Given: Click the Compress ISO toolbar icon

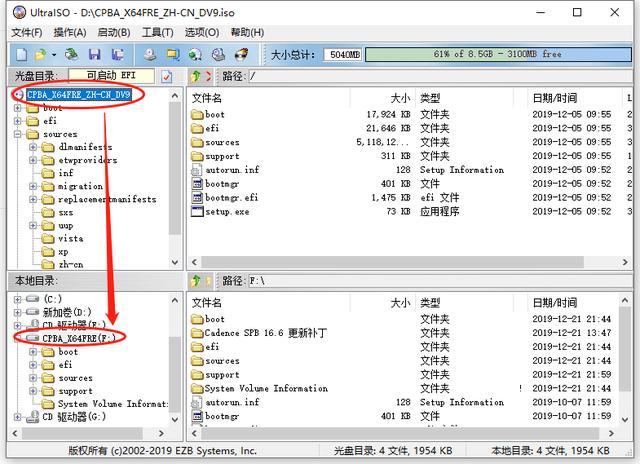Looking at the screenshot, I should pyautogui.click(x=196, y=54).
